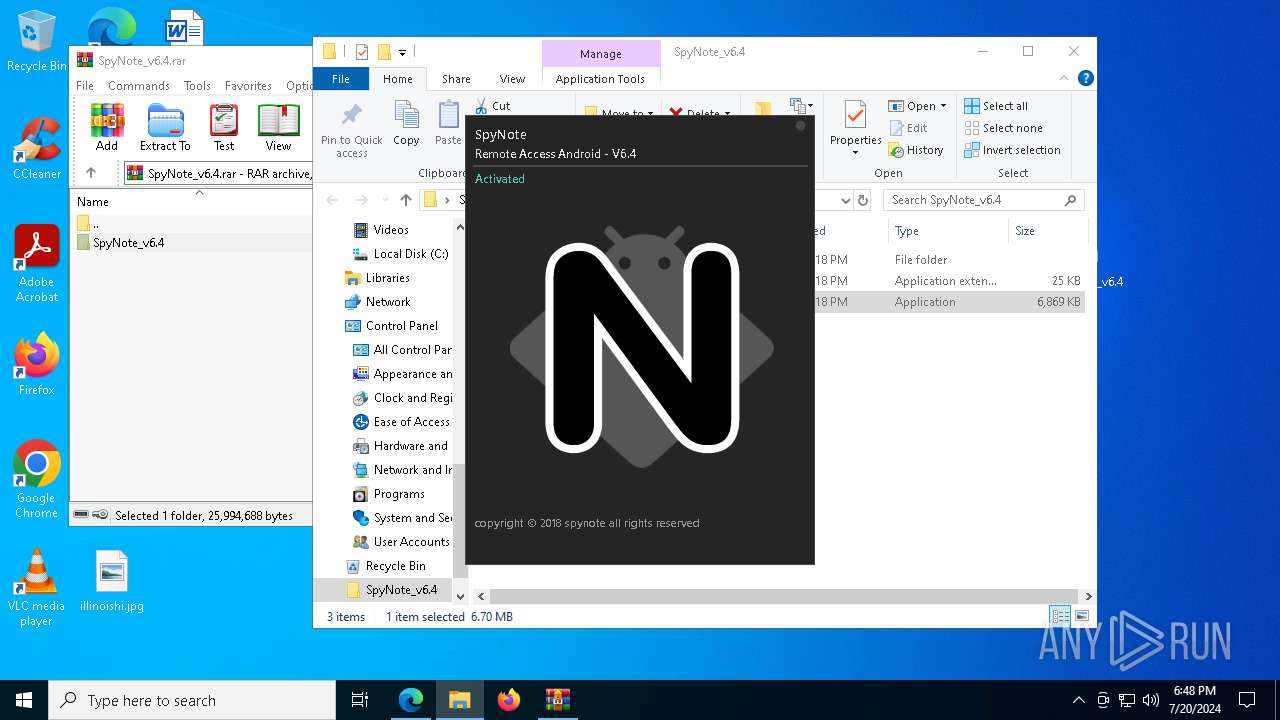Click the Manage contextual tab
The image size is (1280, 720).
(600, 54)
